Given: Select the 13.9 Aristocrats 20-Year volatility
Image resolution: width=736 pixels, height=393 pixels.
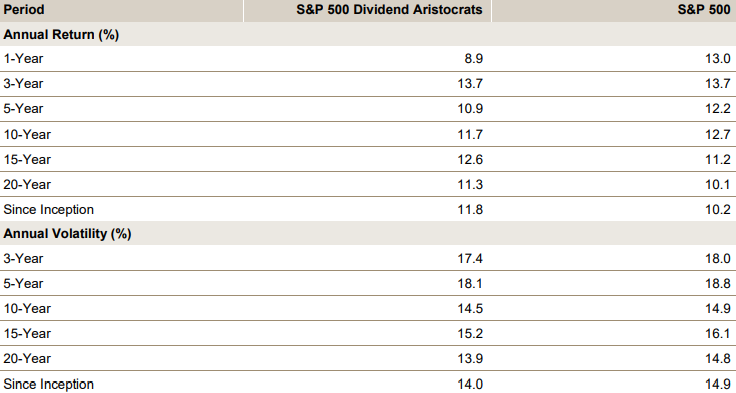Looking at the screenshot, I should coord(470,359).
